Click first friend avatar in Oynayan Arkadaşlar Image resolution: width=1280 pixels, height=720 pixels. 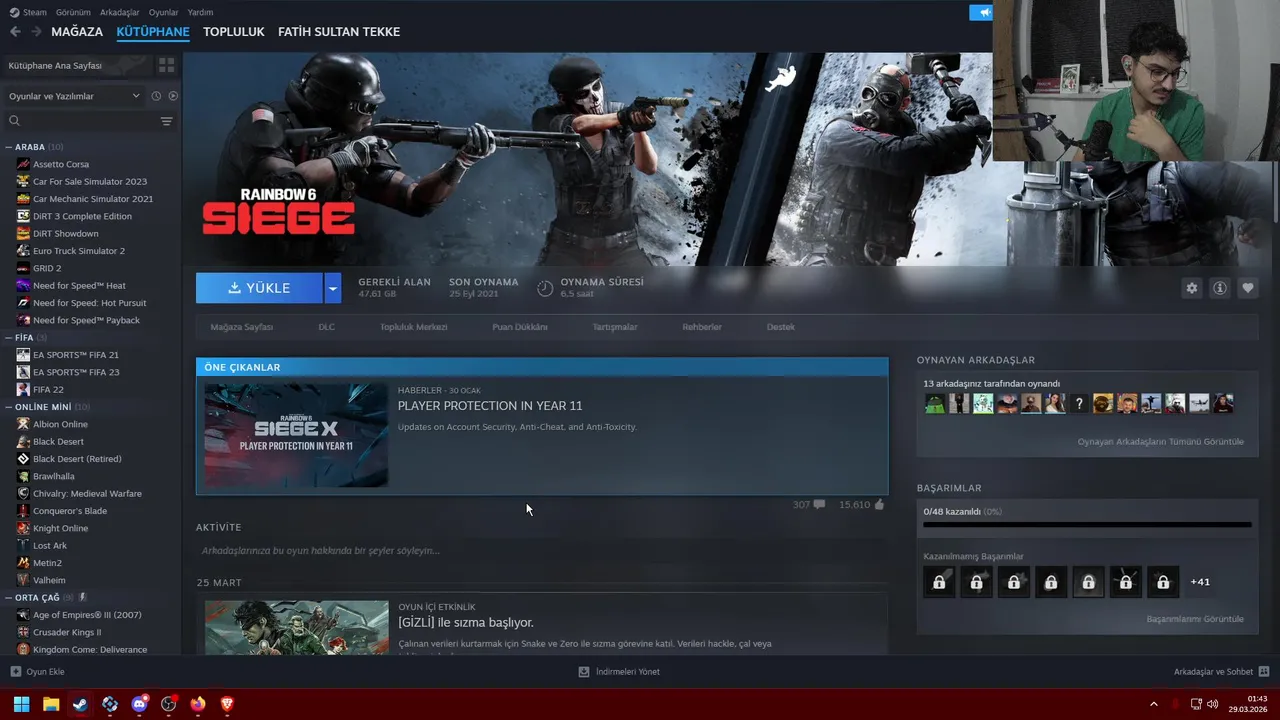tap(935, 404)
